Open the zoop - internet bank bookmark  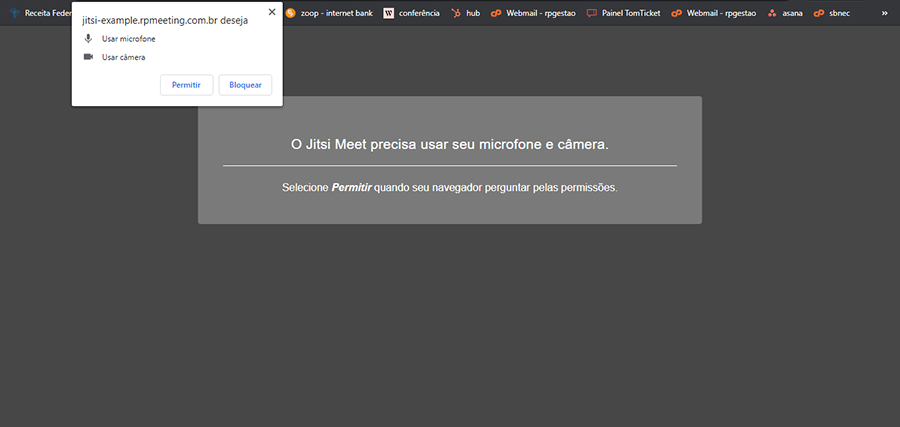click(328, 13)
